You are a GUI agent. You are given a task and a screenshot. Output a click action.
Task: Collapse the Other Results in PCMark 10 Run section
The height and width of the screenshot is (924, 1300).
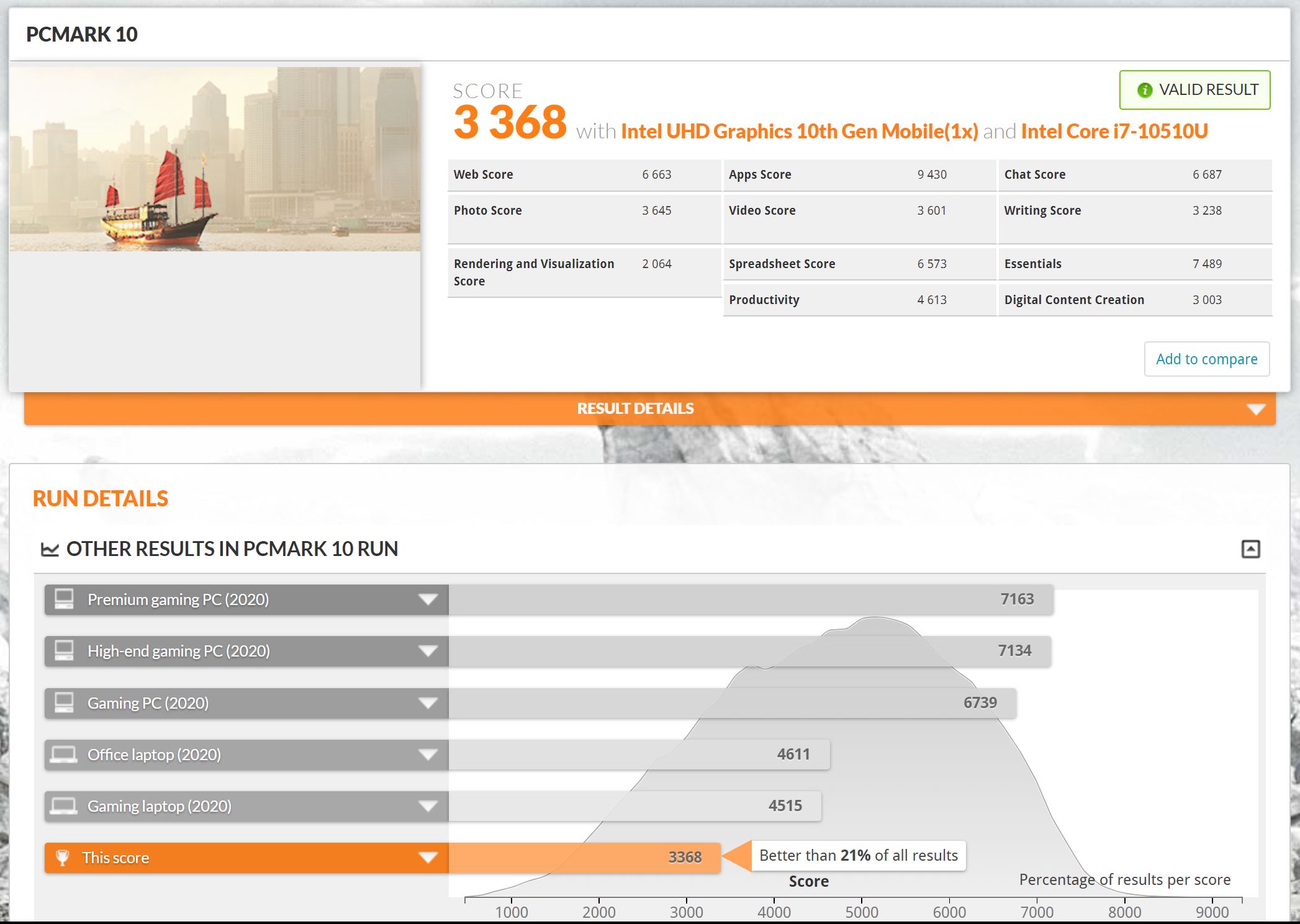pyautogui.click(x=1250, y=549)
